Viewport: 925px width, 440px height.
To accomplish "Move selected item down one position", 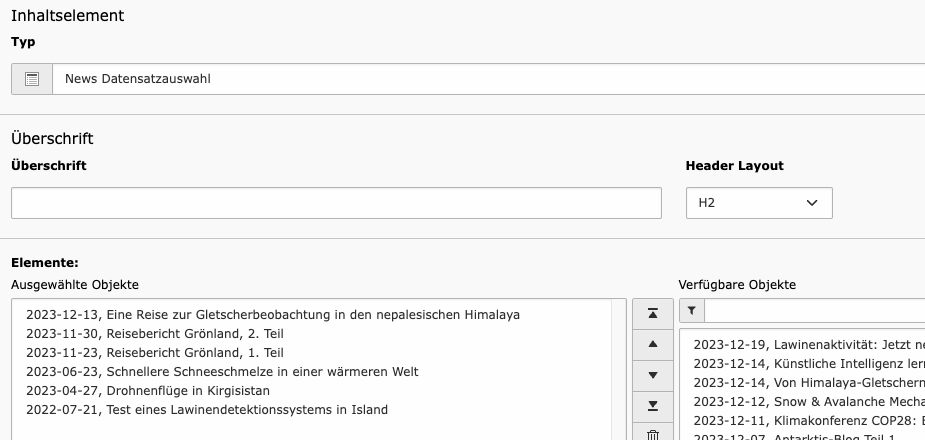I will point(652,375).
